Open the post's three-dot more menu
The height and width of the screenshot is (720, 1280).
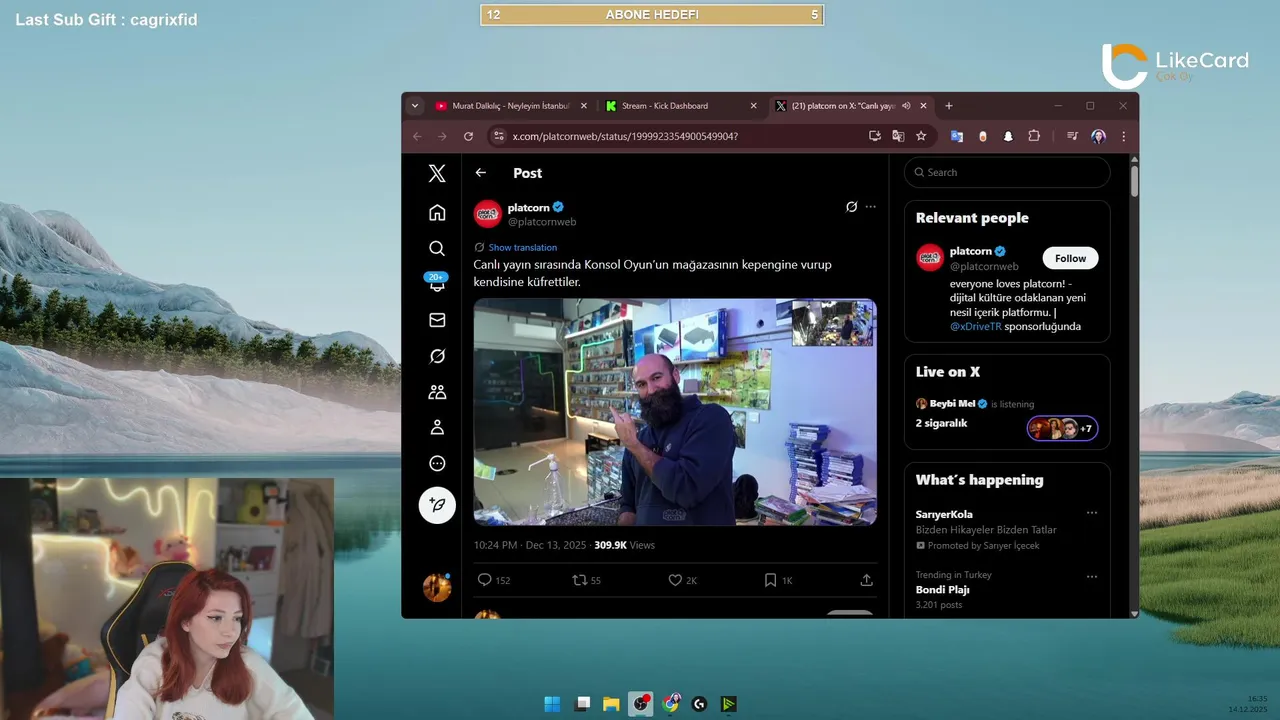tap(871, 207)
